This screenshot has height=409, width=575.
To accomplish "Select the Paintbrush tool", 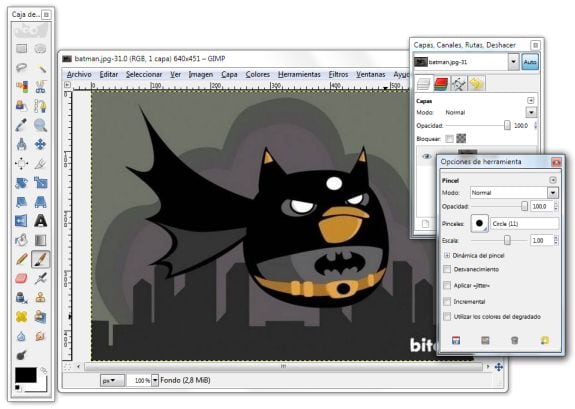I will [40, 259].
